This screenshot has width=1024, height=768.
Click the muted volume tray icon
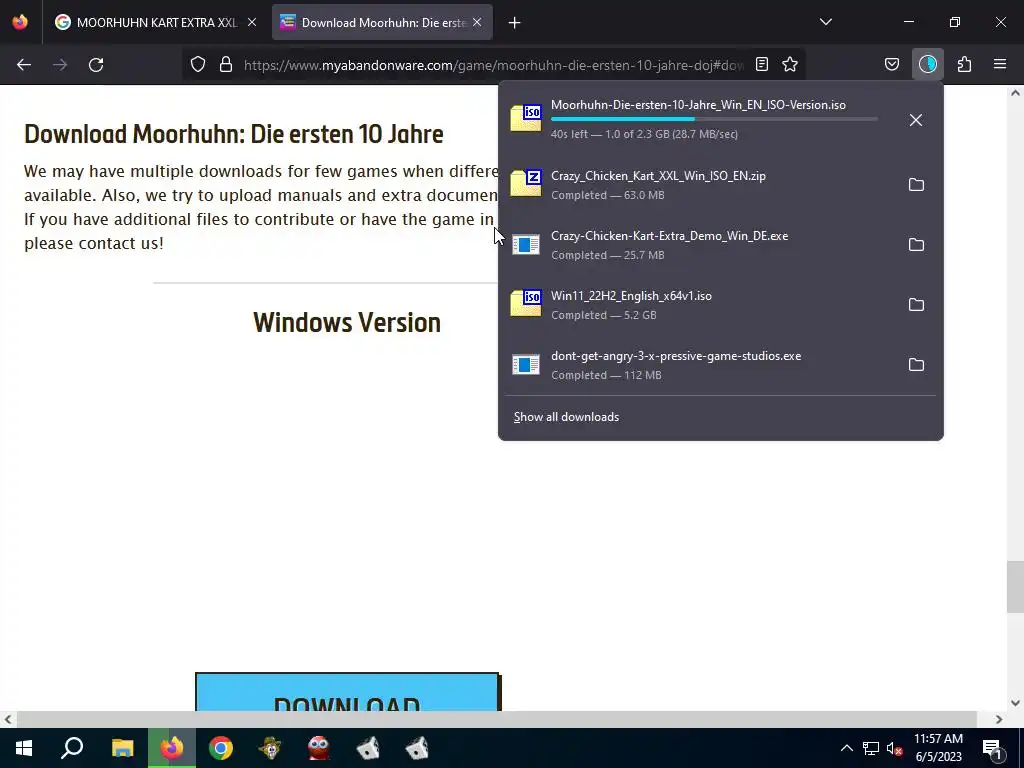point(894,748)
